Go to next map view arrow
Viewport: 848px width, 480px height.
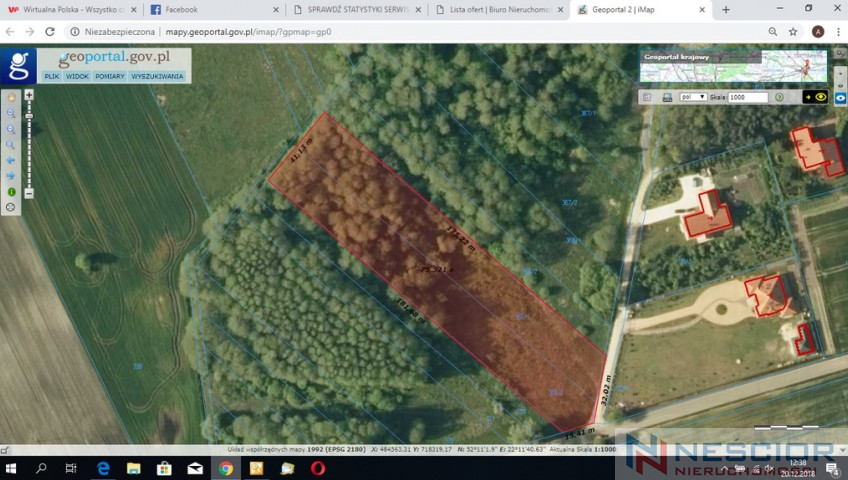point(11,176)
